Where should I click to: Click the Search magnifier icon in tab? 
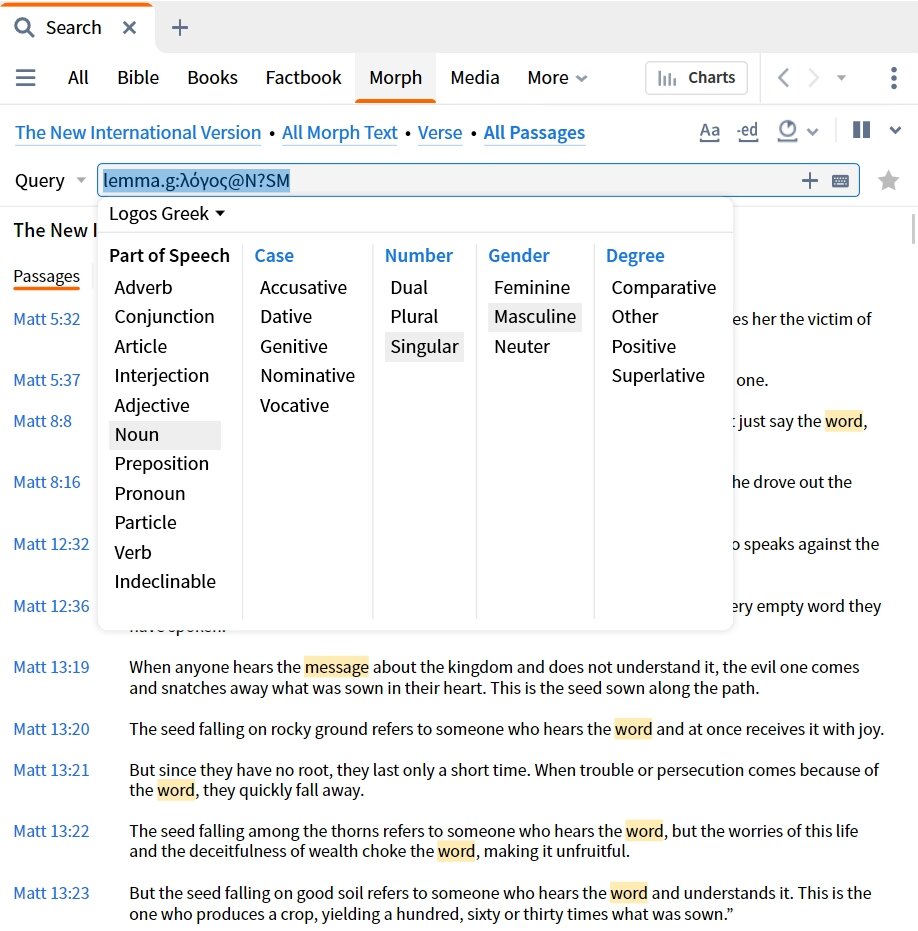point(24,27)
